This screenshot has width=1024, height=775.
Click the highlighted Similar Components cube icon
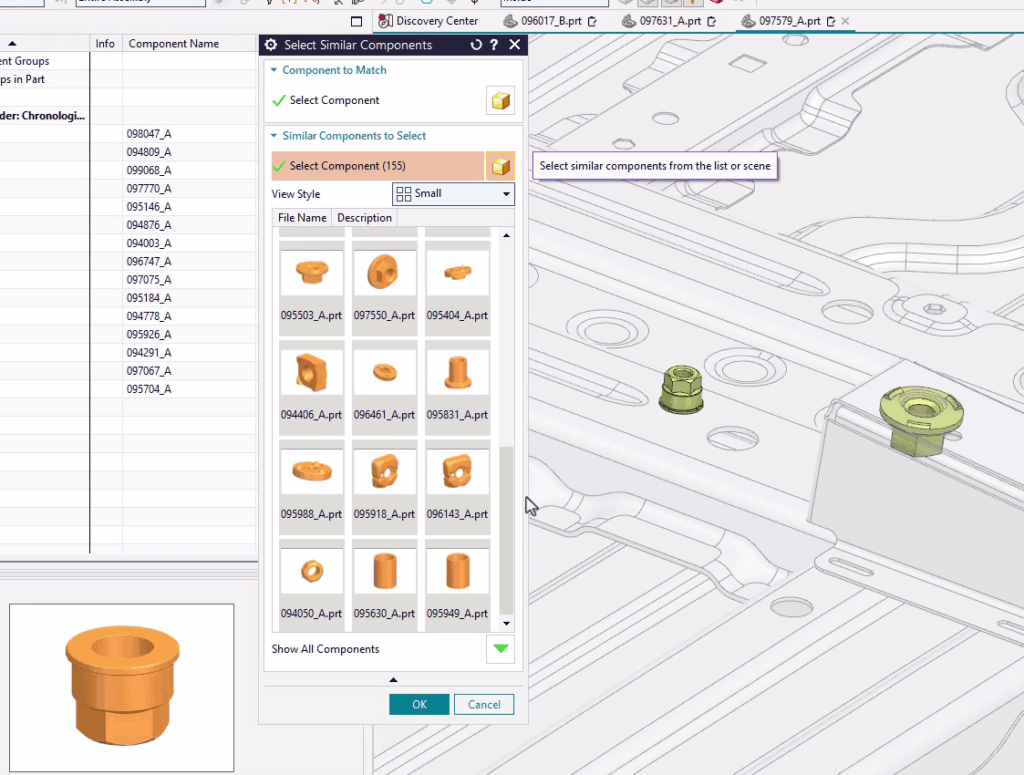(x=500, y=166)
